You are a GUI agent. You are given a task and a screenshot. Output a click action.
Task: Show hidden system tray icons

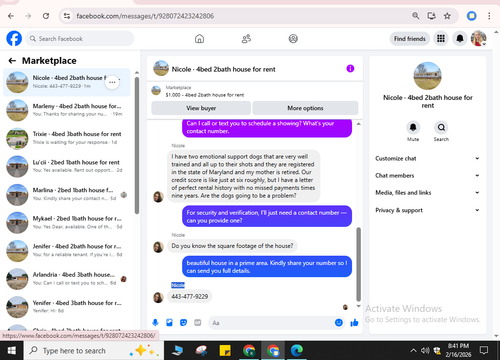(x=413, y=351)
